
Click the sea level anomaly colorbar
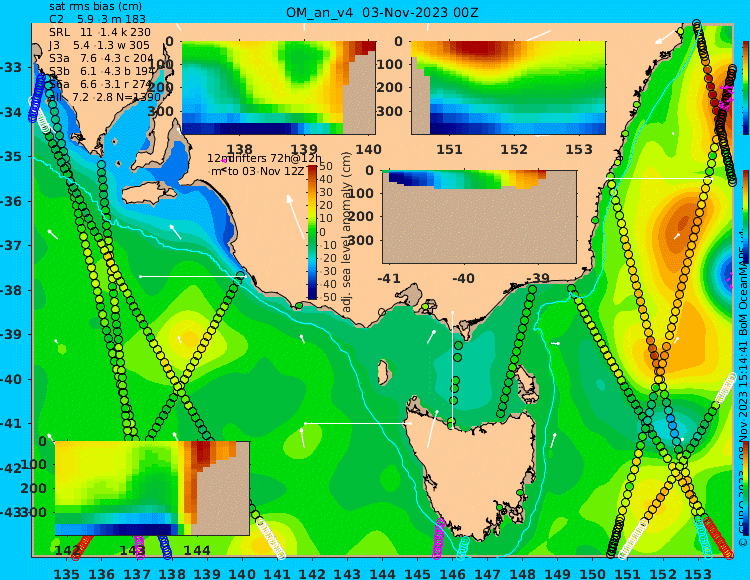pyautogui.click(x=312, y=232)
